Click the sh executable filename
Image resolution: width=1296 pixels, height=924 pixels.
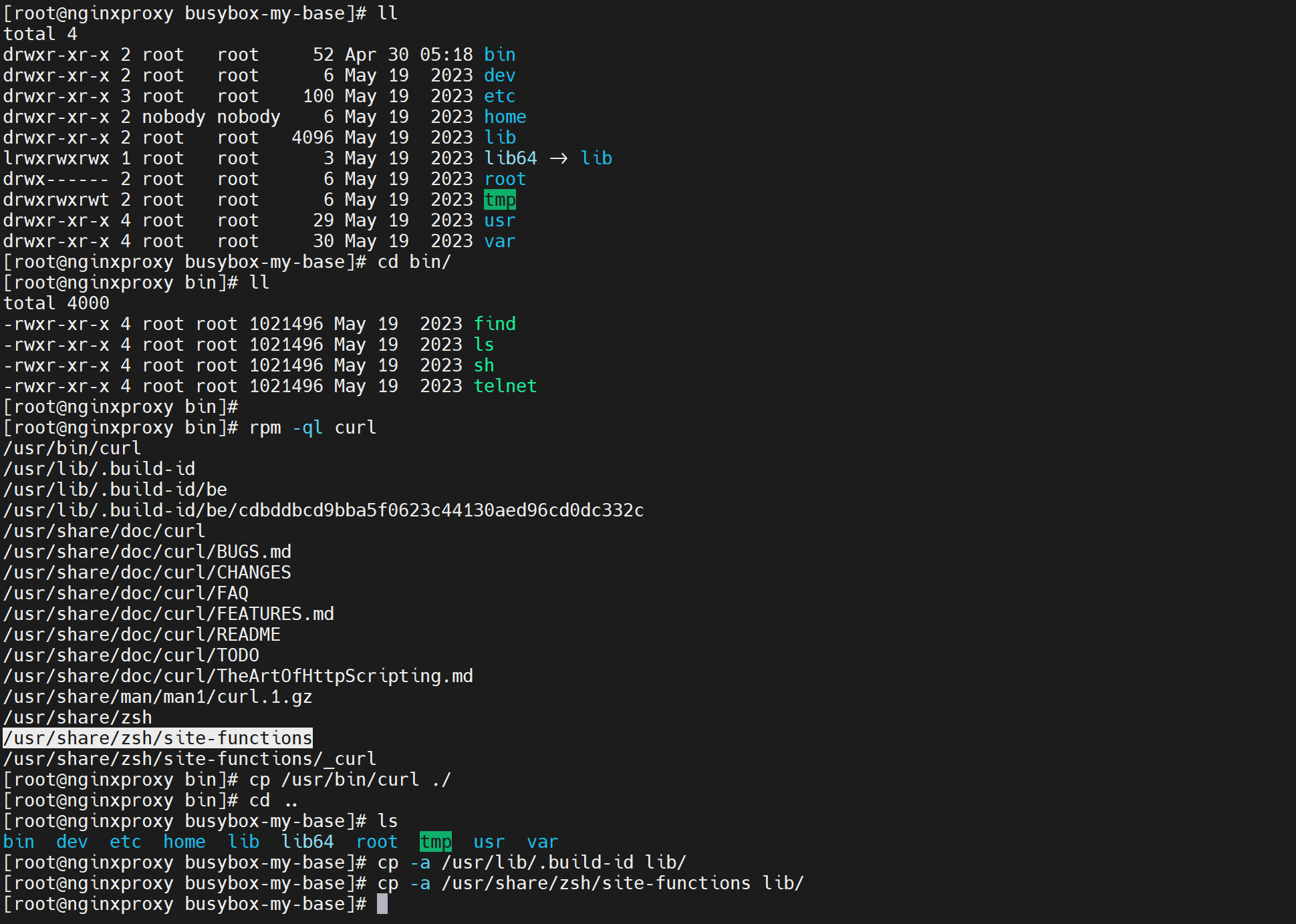(x=483, y=365)
